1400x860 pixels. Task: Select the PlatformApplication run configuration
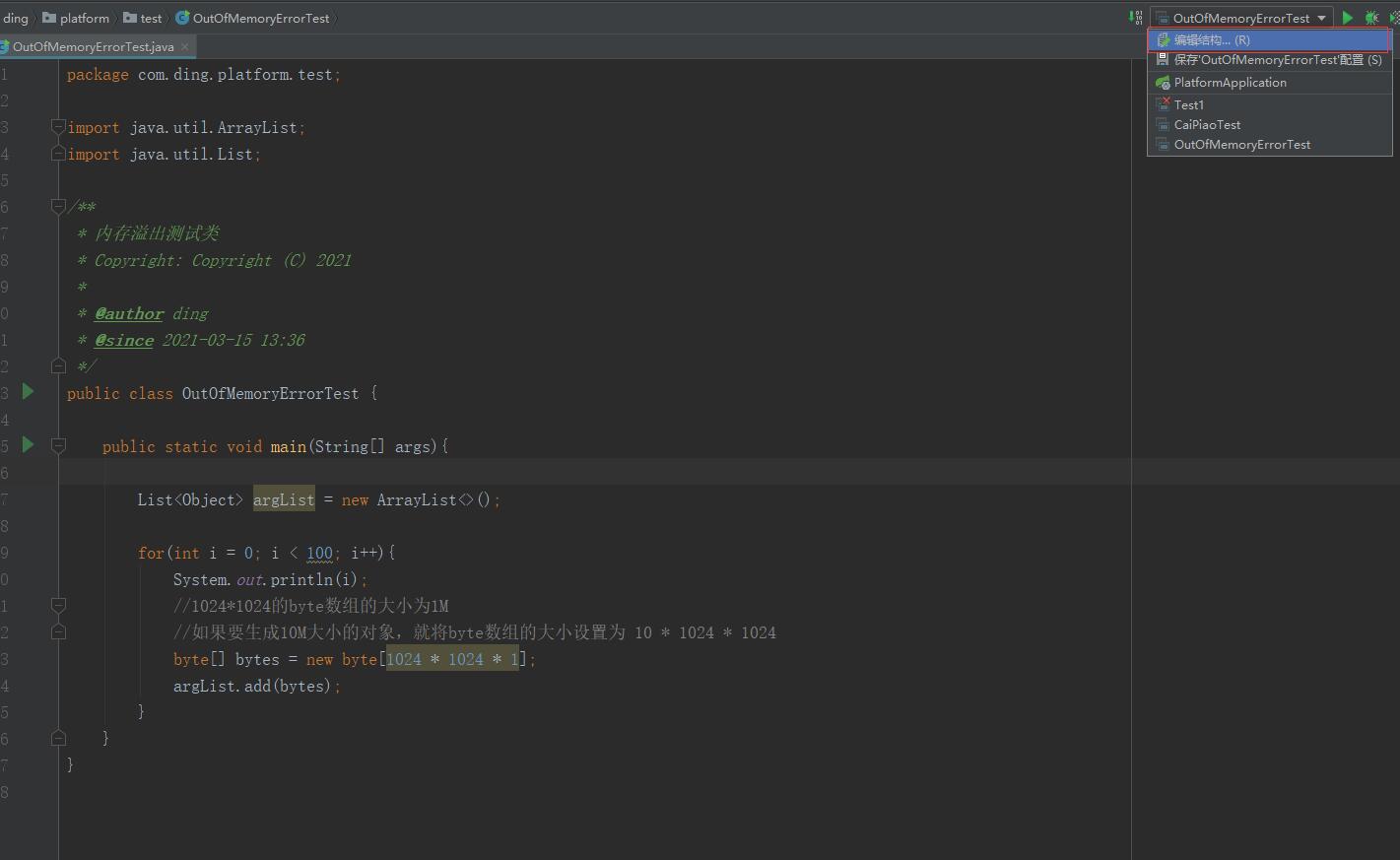click(1269, 83)
